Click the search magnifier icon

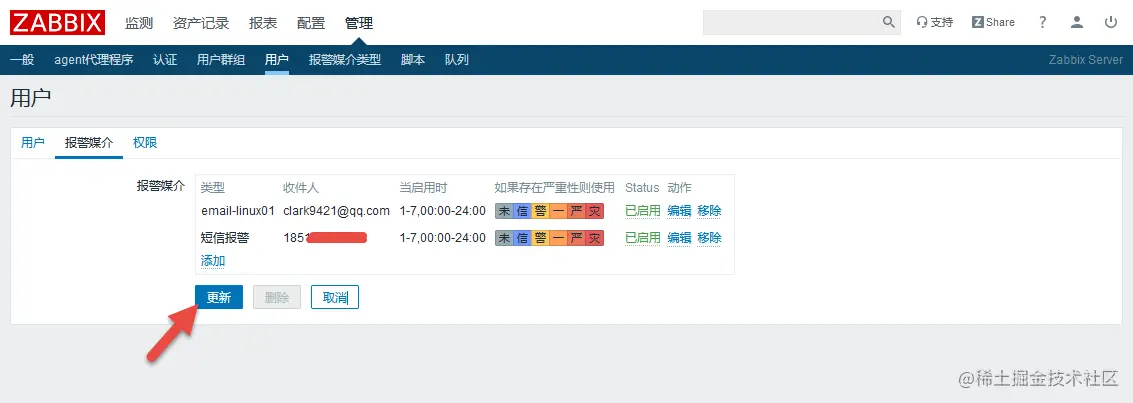pyautogui.click(x=889, y=22)
